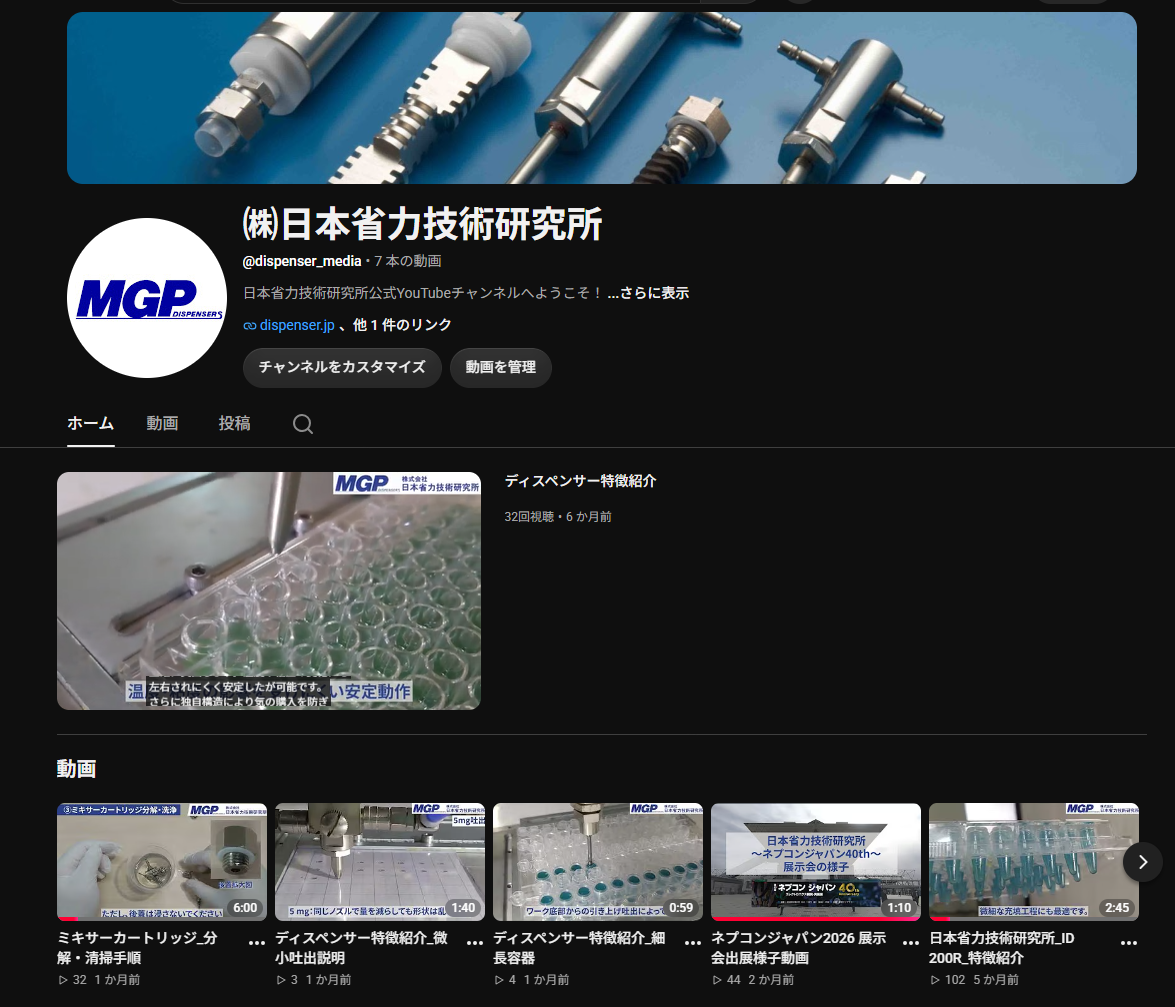Viewport: 1175px width, 1007px height.
Task: Open options menu for 微小吐出説明 video
Action: (475, 943)
